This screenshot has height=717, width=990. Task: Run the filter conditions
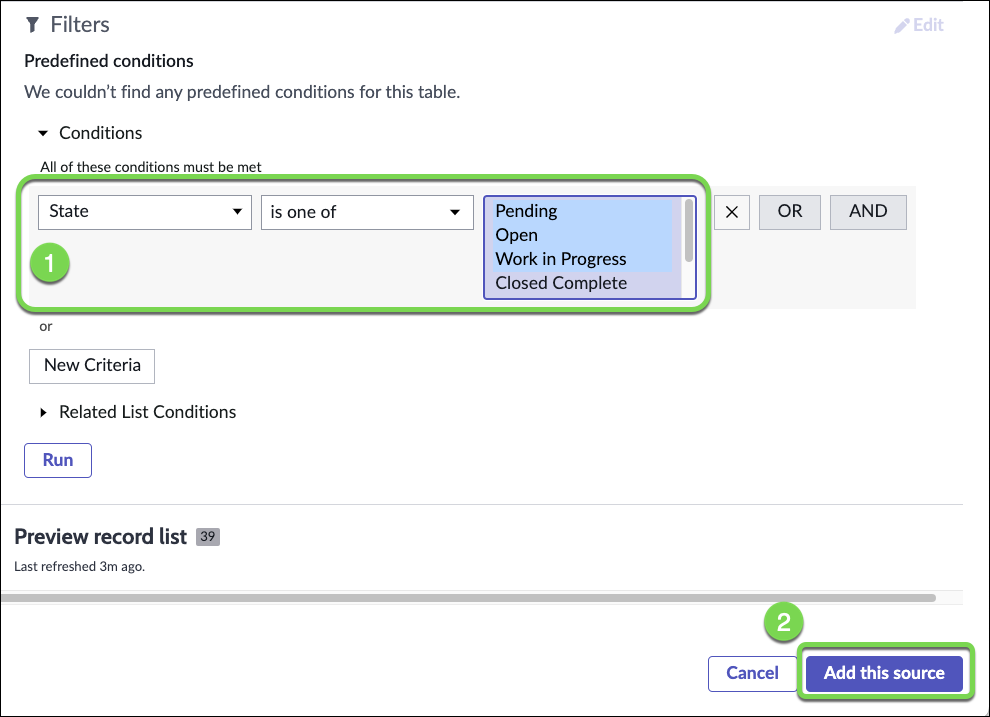coord(58,460)
